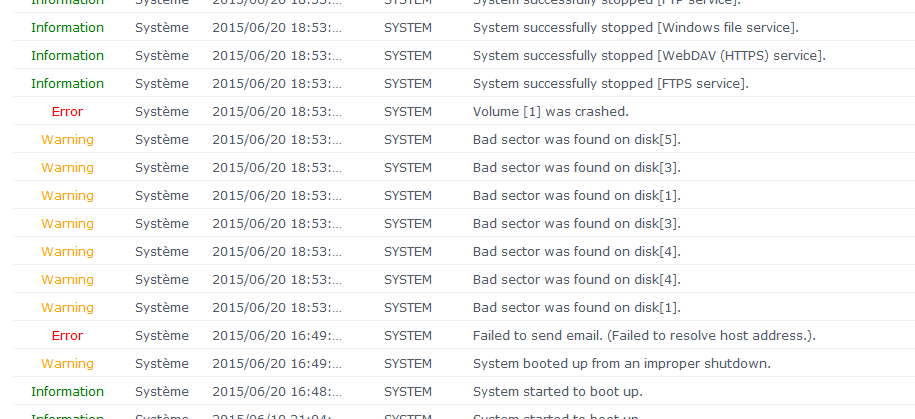The height and width of the screenshot is (419, 915).
Task: Select the 16:48 "System started to boot up" message
Action: click(557, 391)
